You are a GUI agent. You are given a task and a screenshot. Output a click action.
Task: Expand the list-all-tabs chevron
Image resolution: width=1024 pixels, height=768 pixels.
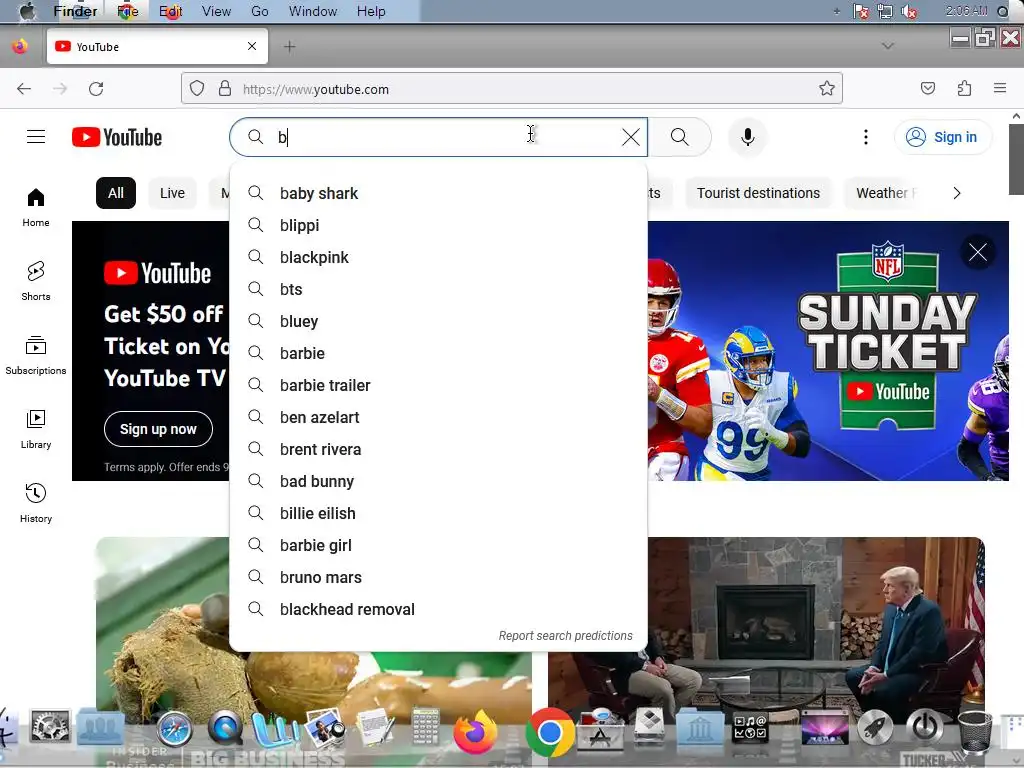tap(888, 46)
